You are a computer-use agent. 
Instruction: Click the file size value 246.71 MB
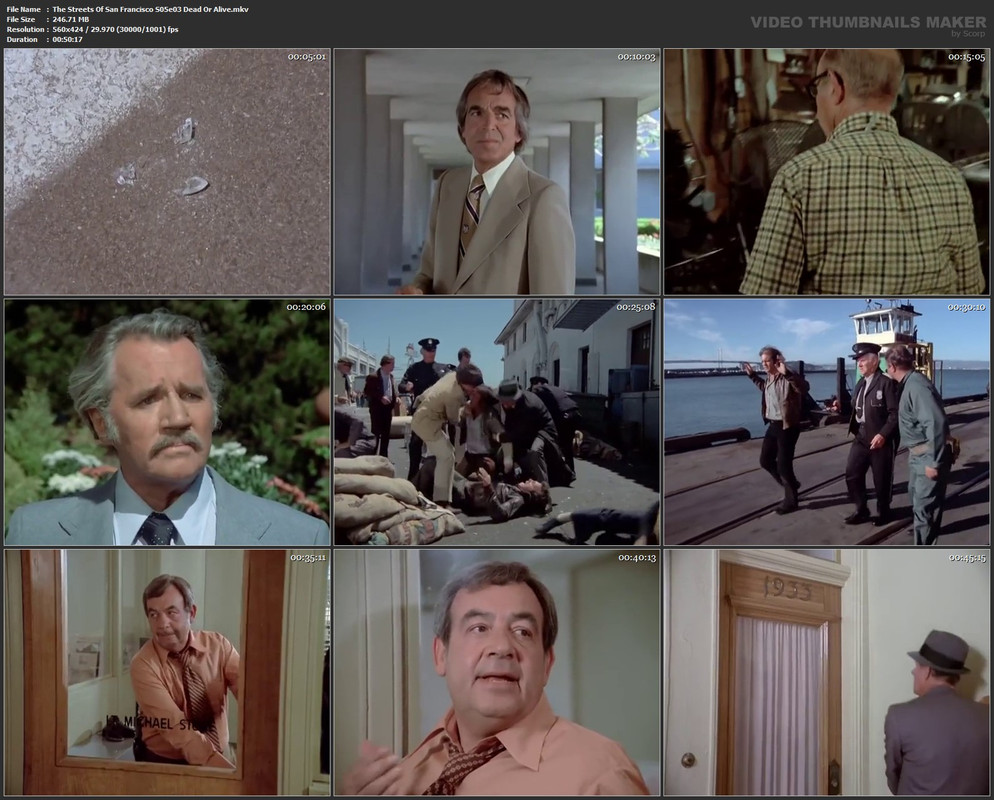pos(70,19)
